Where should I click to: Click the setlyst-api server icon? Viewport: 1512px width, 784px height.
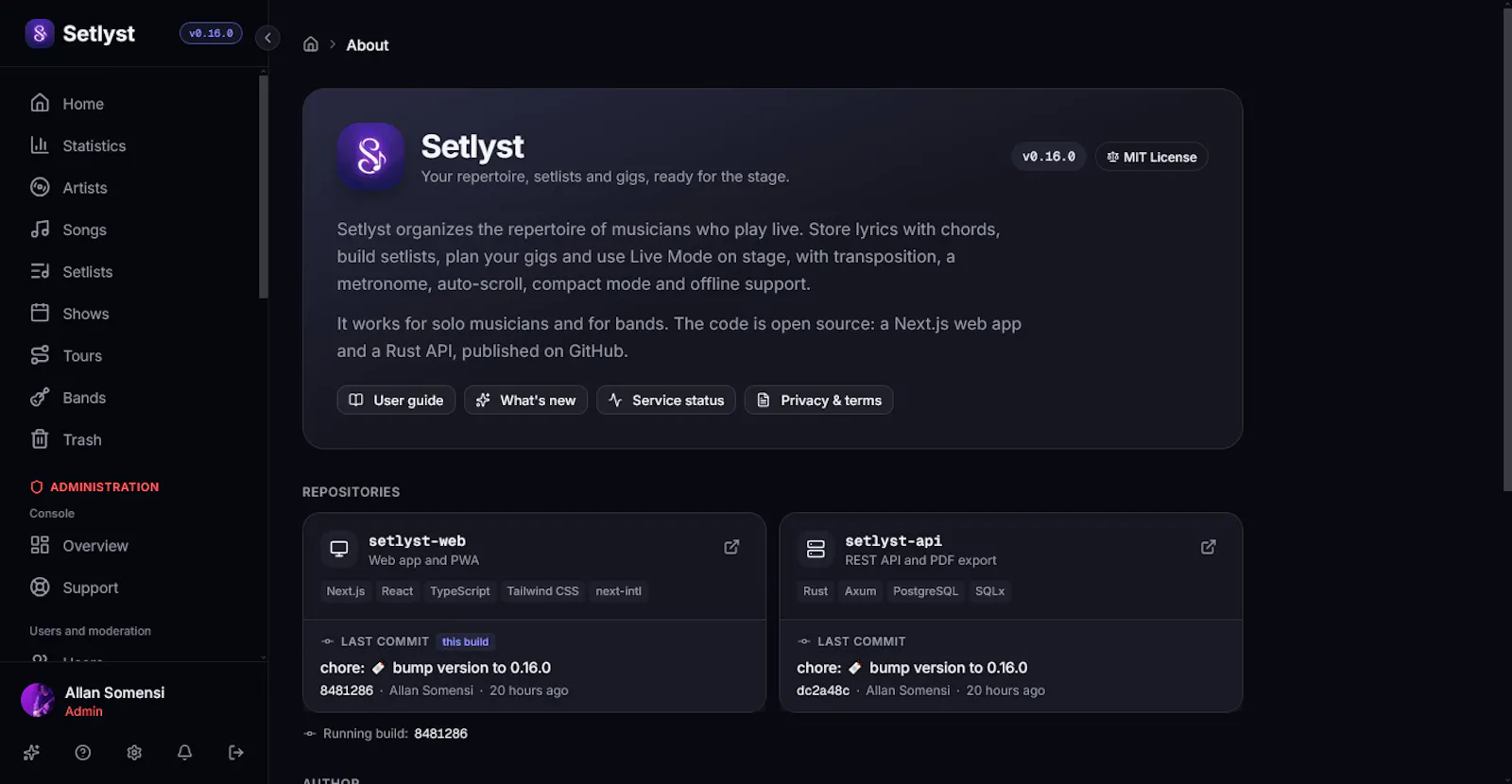pyautogui.click(x=816, y=549)
